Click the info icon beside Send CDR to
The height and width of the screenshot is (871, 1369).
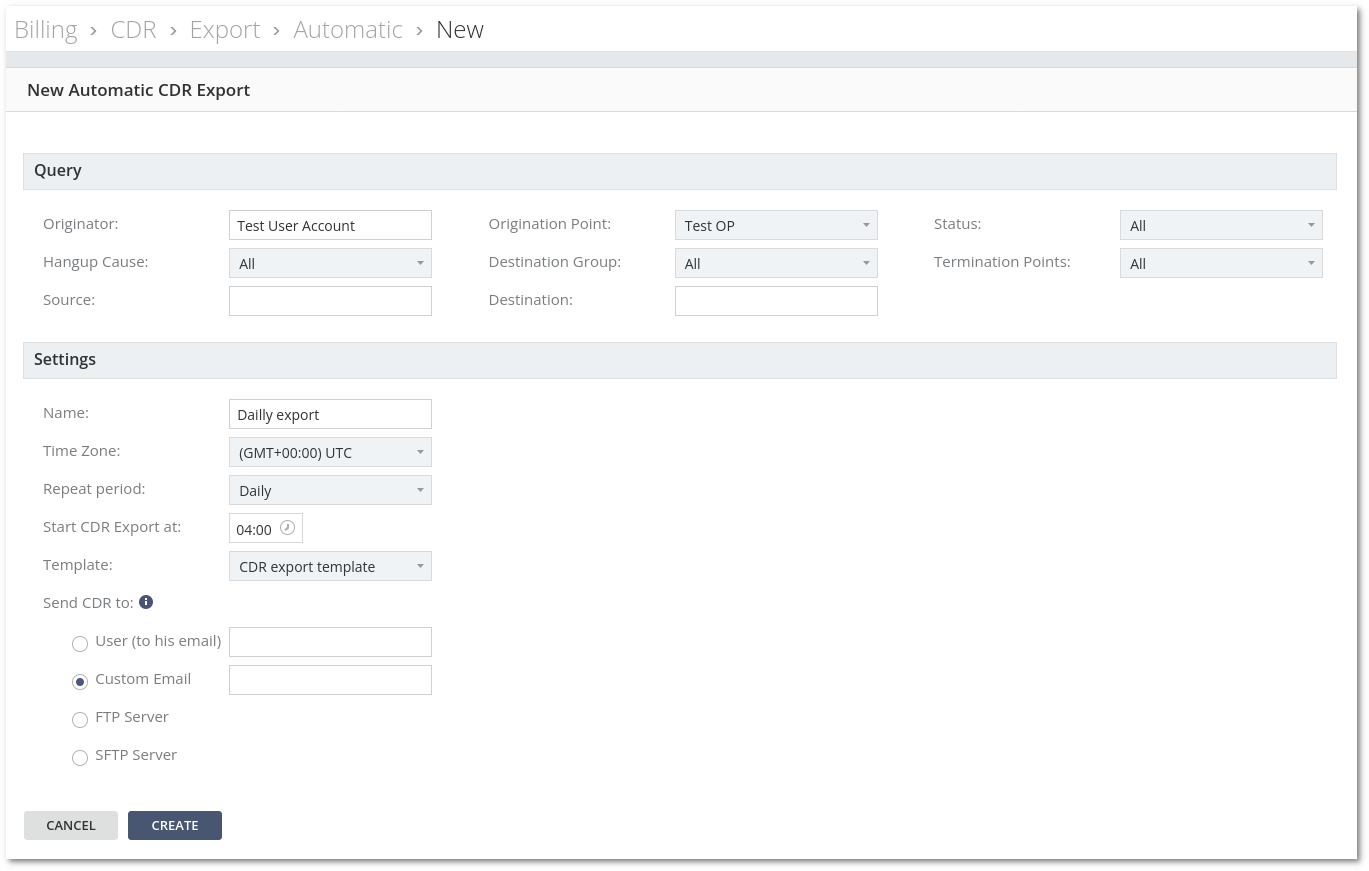tap(146, 602)
